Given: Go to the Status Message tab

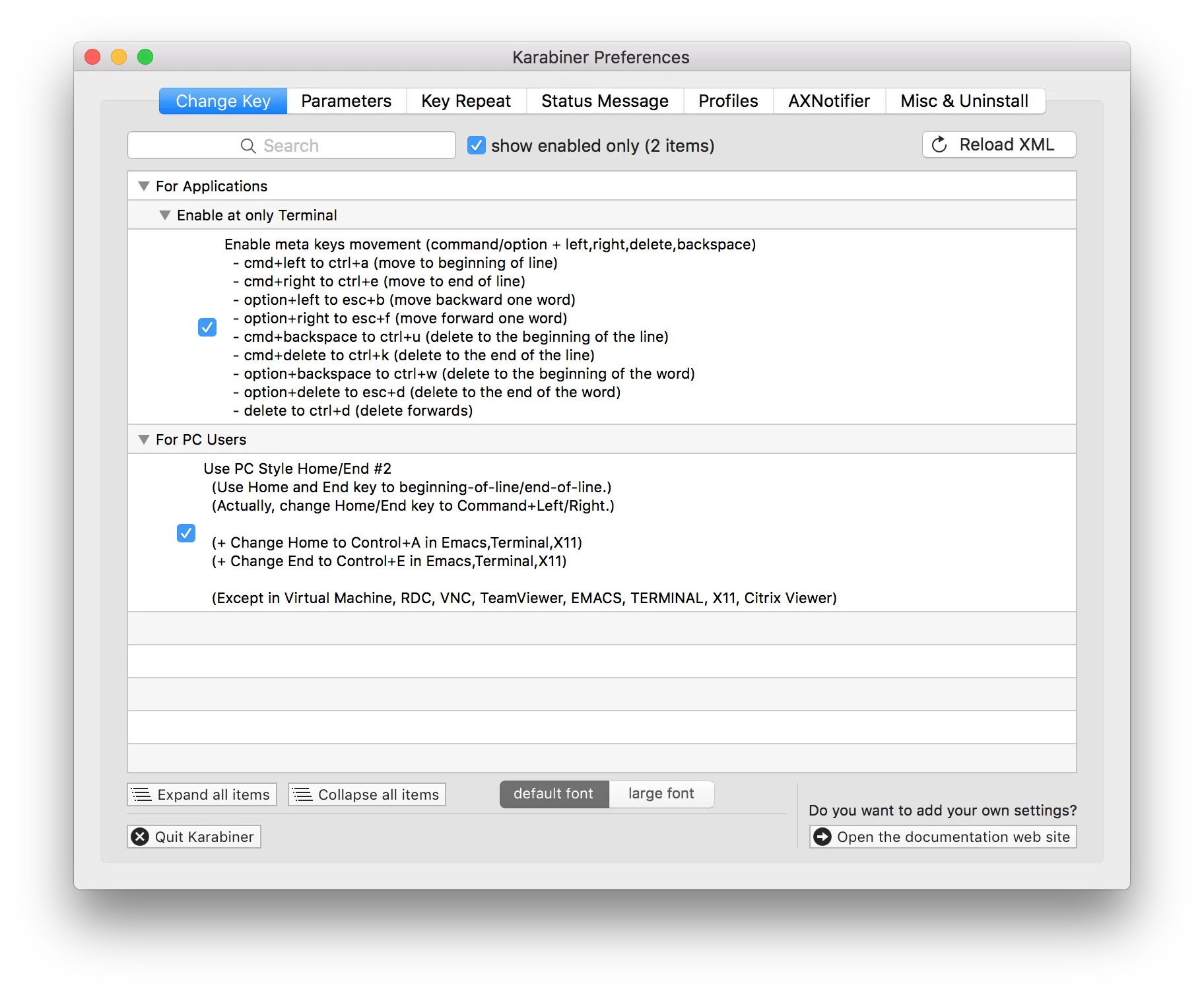Looking at the screenshot, I should (x=605, y=101).
